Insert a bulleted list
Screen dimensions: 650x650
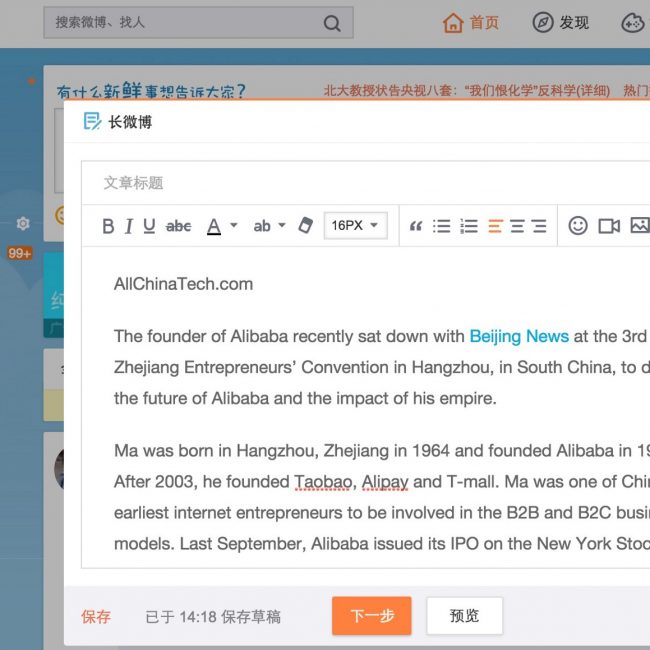click(x=441, y=226)
